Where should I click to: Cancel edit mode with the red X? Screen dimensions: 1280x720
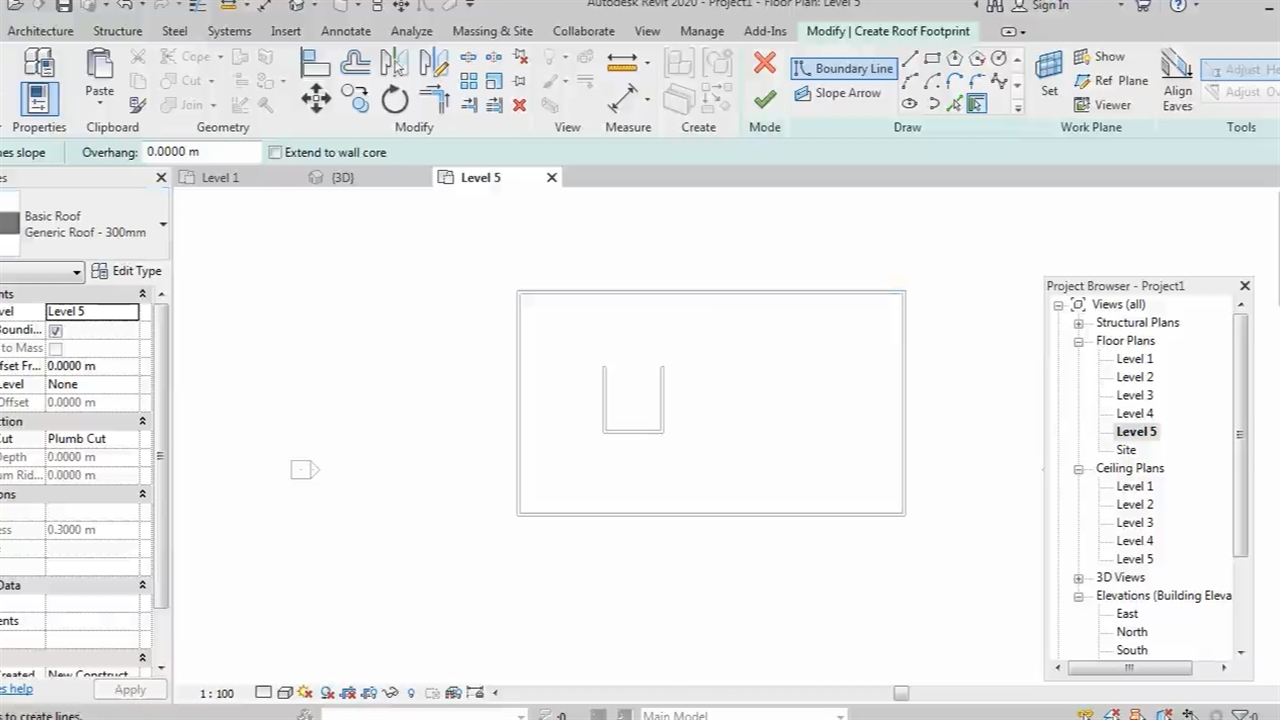(765, 64)
